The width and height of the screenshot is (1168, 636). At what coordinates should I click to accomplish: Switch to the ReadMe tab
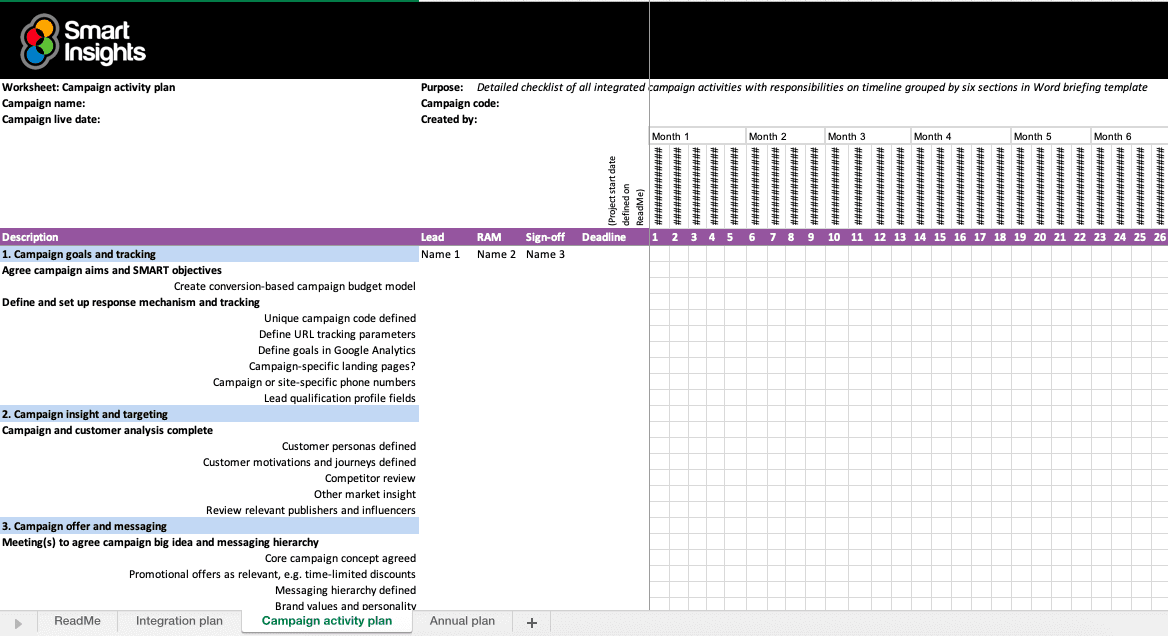coord(77,621)
